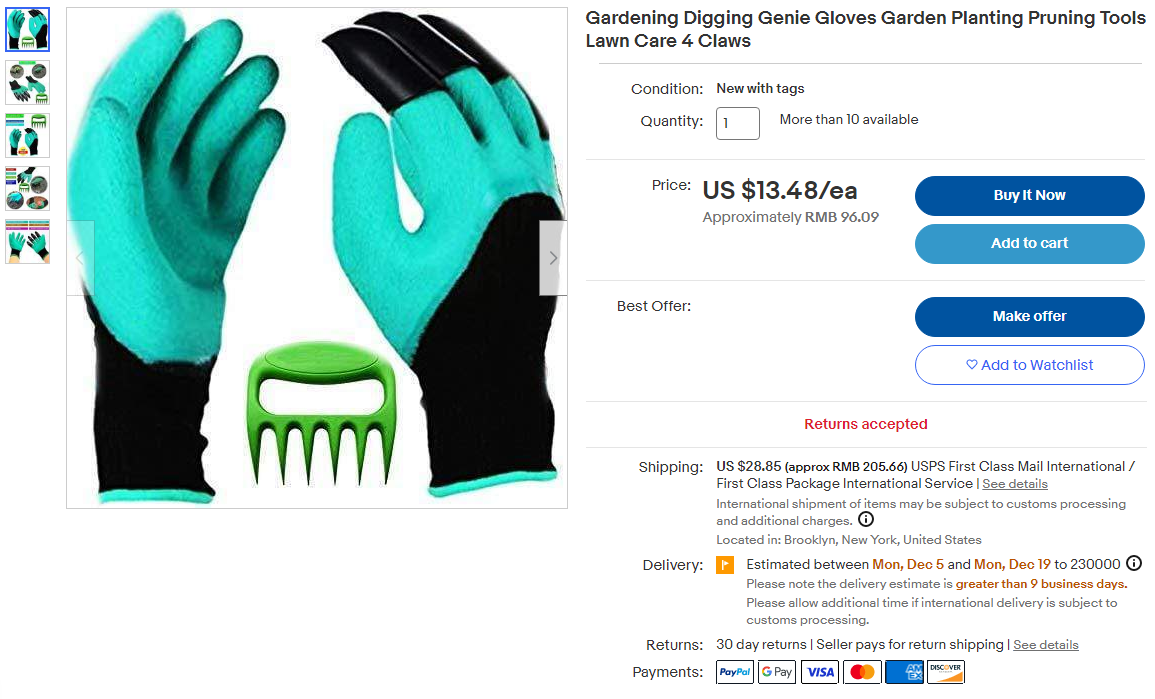This screenshot has width=1155, height=699.
Task: Select the third product thumbnail
Action: [x=27, y=136]
